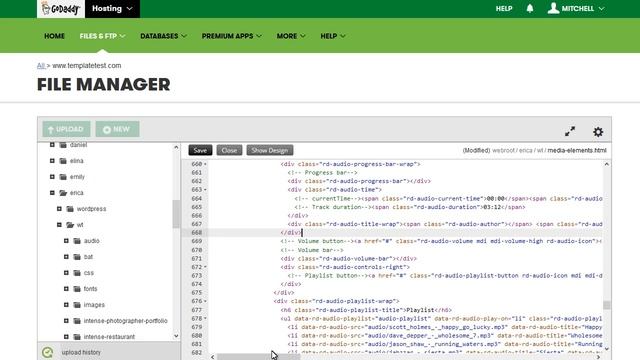This screenshot has width=640, height=360.
Task: Expand the intense-photographer-portfolio folder node
Action: coord(66,321)
